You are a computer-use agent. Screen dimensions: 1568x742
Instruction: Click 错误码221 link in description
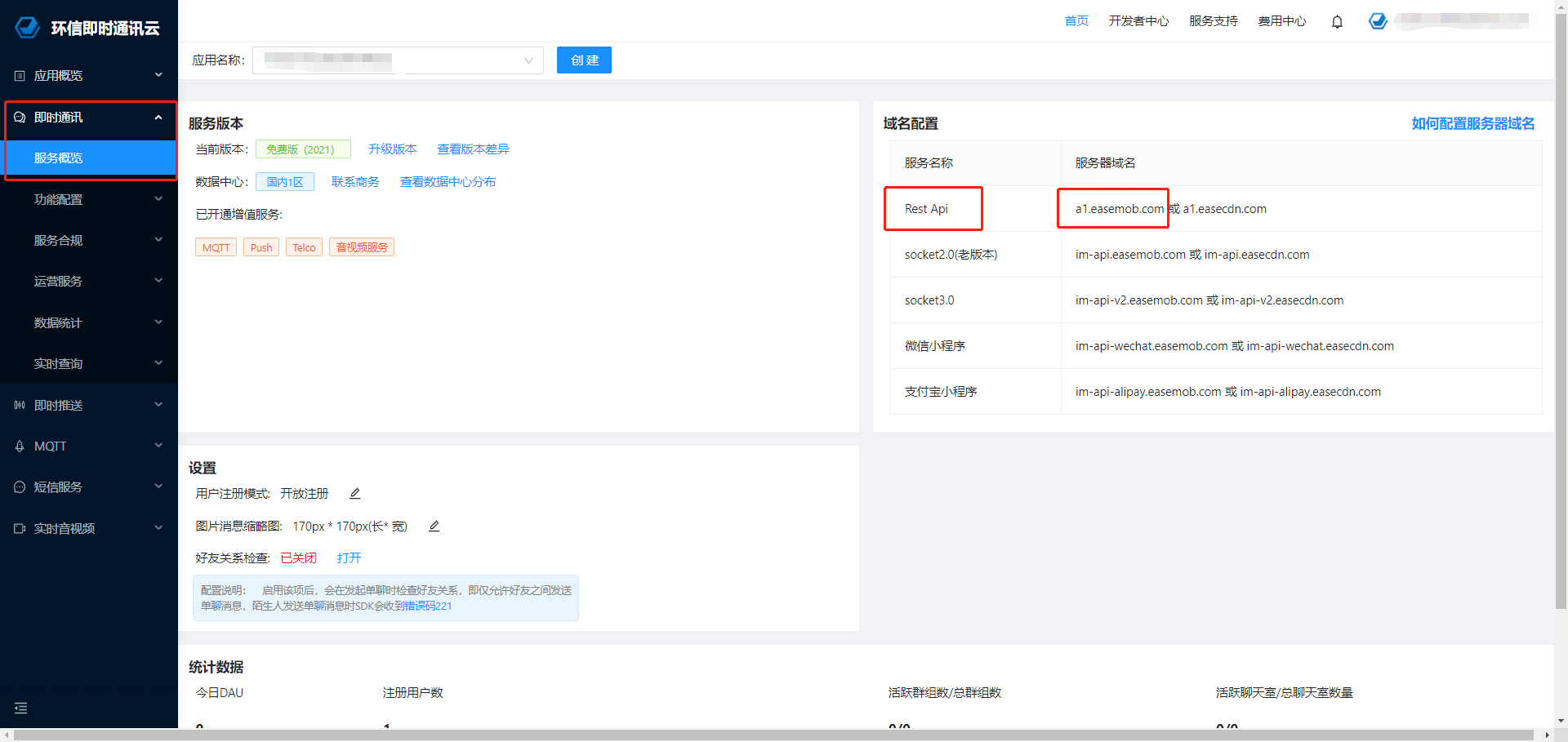pos(429,606)
